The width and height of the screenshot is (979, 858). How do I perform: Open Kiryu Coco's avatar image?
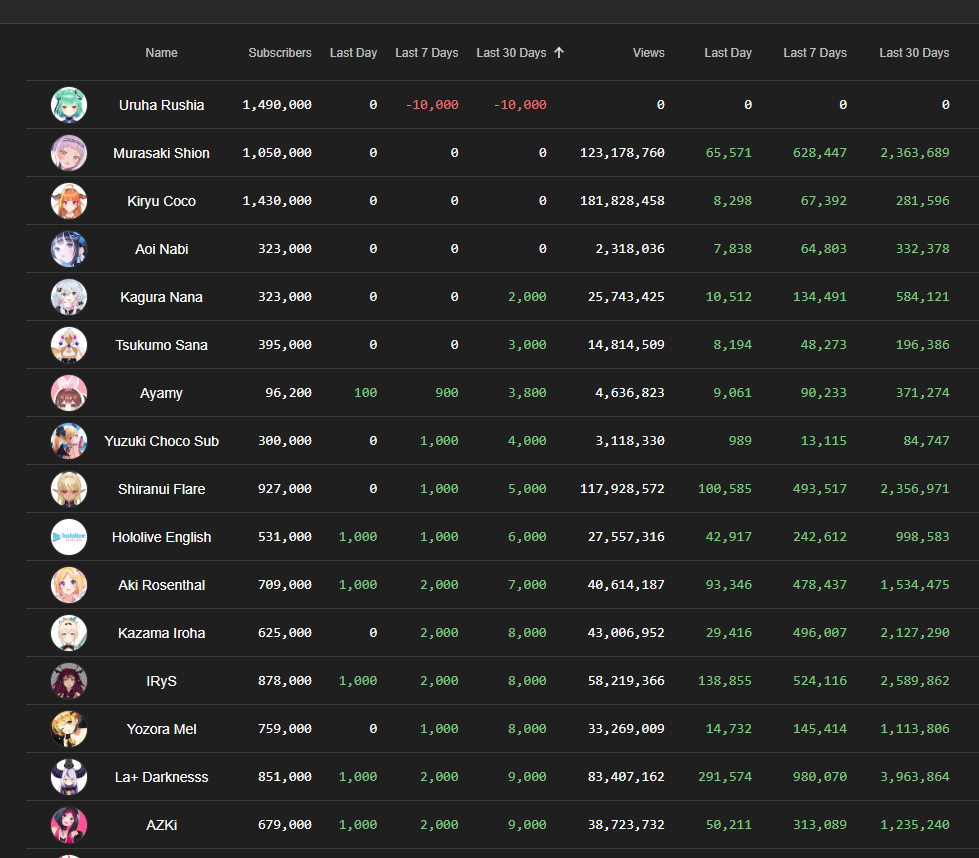pyautogui.click(x=69, y=201)
